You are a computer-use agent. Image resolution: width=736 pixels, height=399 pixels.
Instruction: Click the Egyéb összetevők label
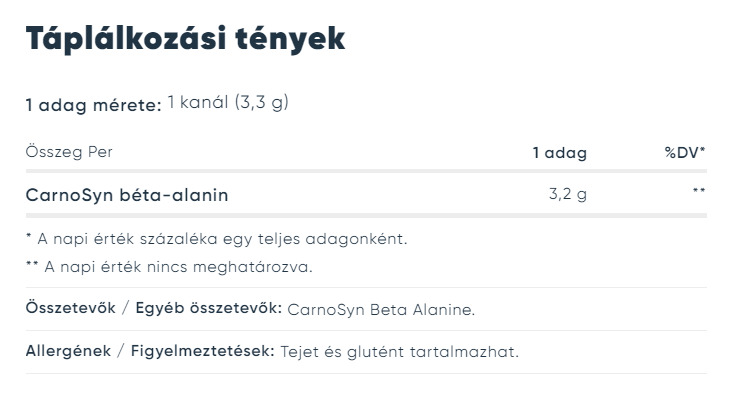coord(208,308)
